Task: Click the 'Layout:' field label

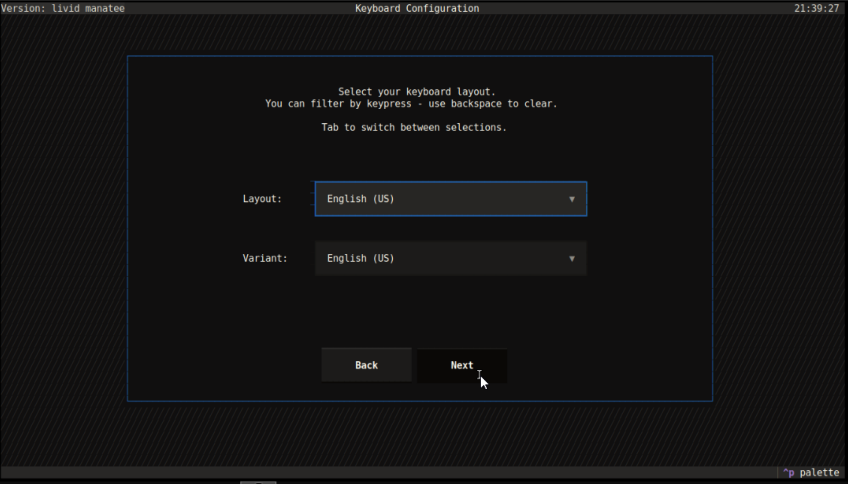Action: [262, 199]
